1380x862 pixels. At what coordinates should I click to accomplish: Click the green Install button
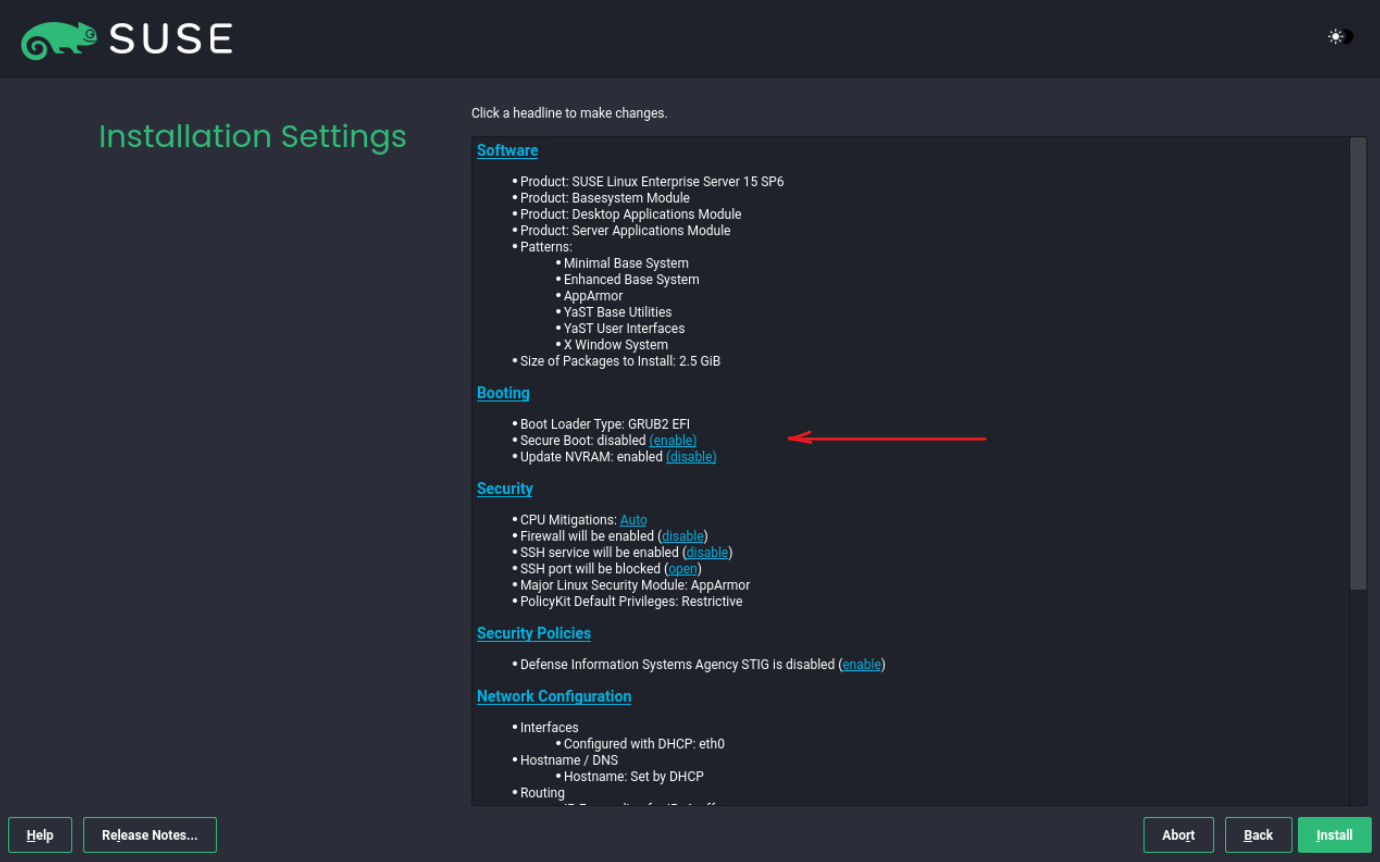[1334, 835]
